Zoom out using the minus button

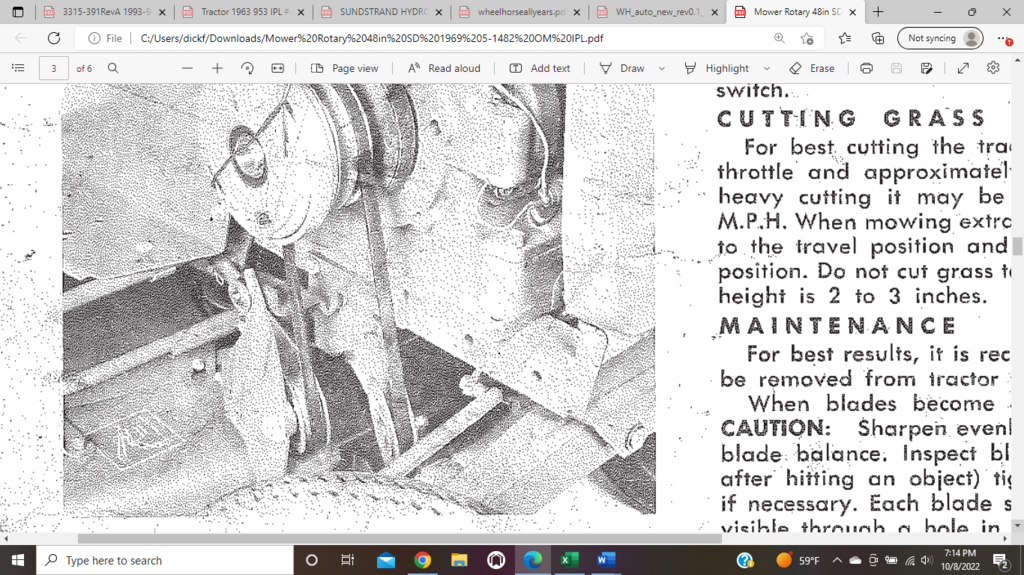187,68
